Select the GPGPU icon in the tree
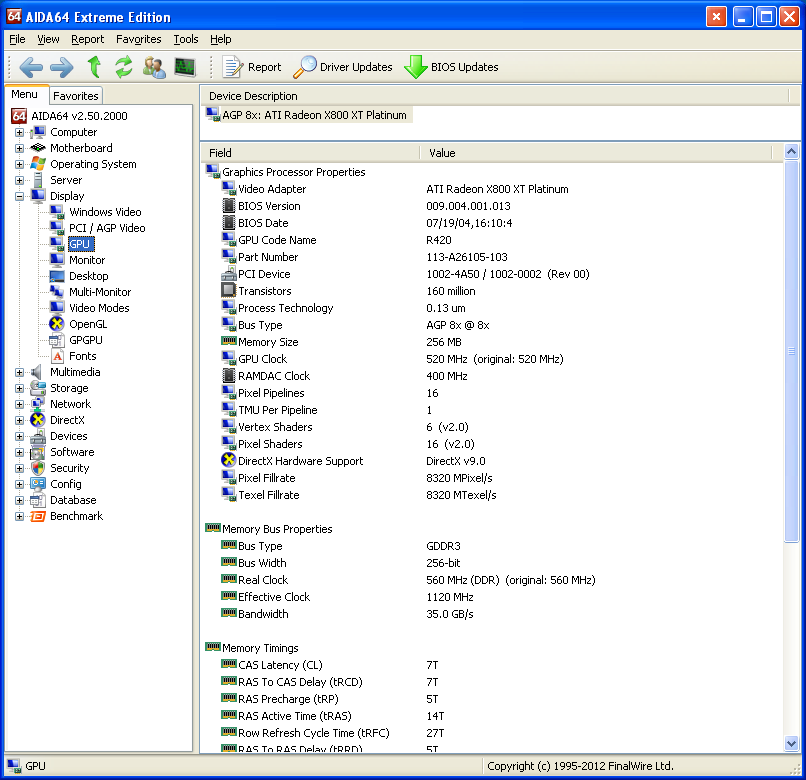The width and height of the screenshot is (806, 780). click(x=57, y=340)
